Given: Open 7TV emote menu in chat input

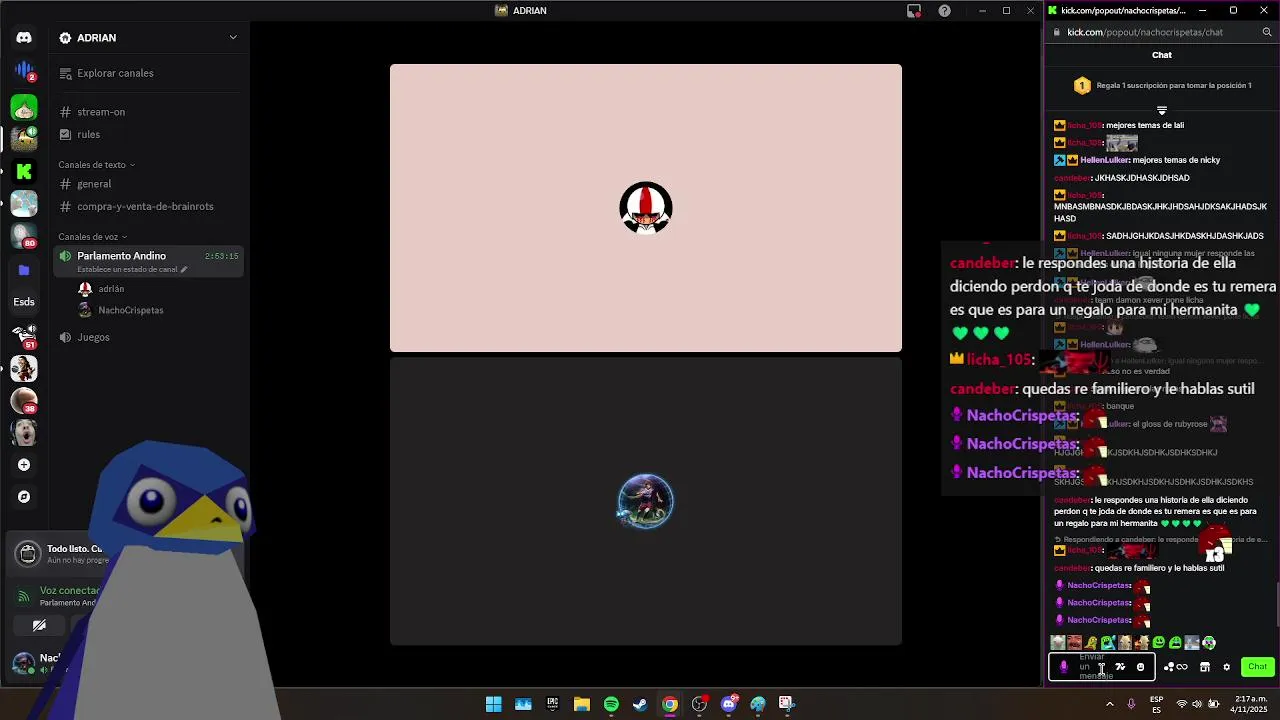Looking at the screenshot, I should pyautogui.click(x=1120, y=667).
